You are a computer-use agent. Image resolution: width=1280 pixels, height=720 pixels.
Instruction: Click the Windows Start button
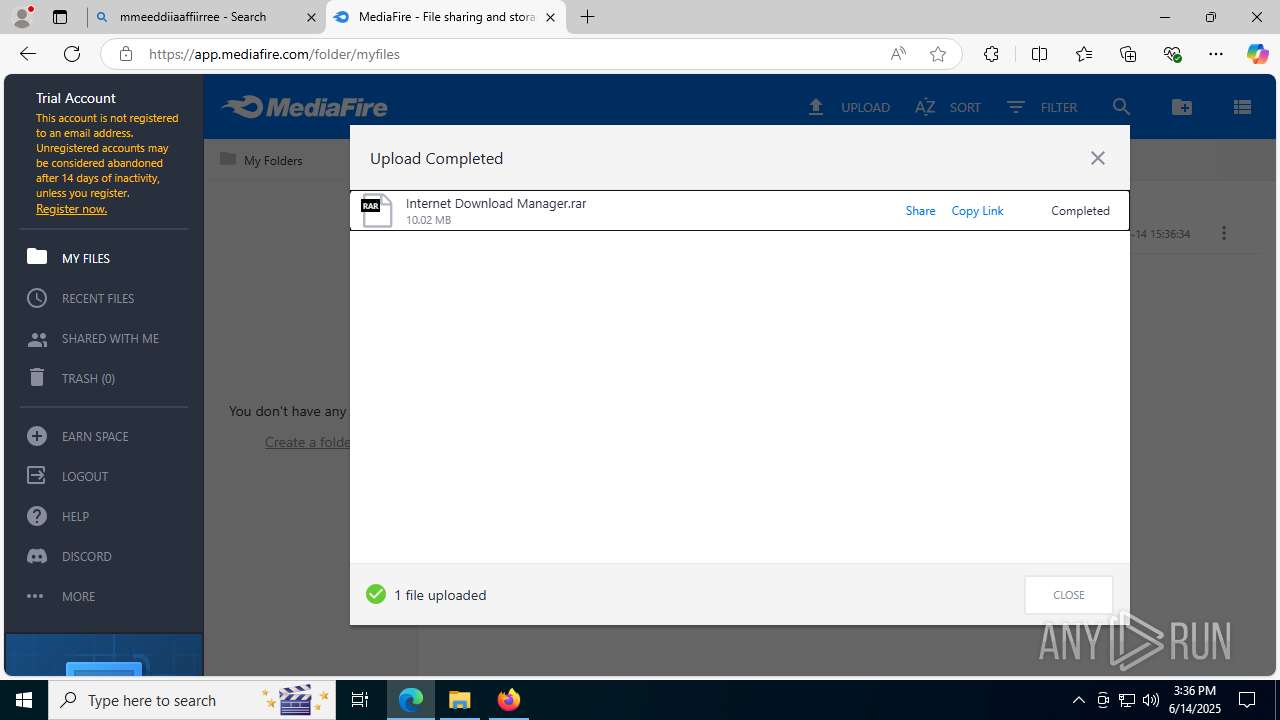tap(24, 700)
